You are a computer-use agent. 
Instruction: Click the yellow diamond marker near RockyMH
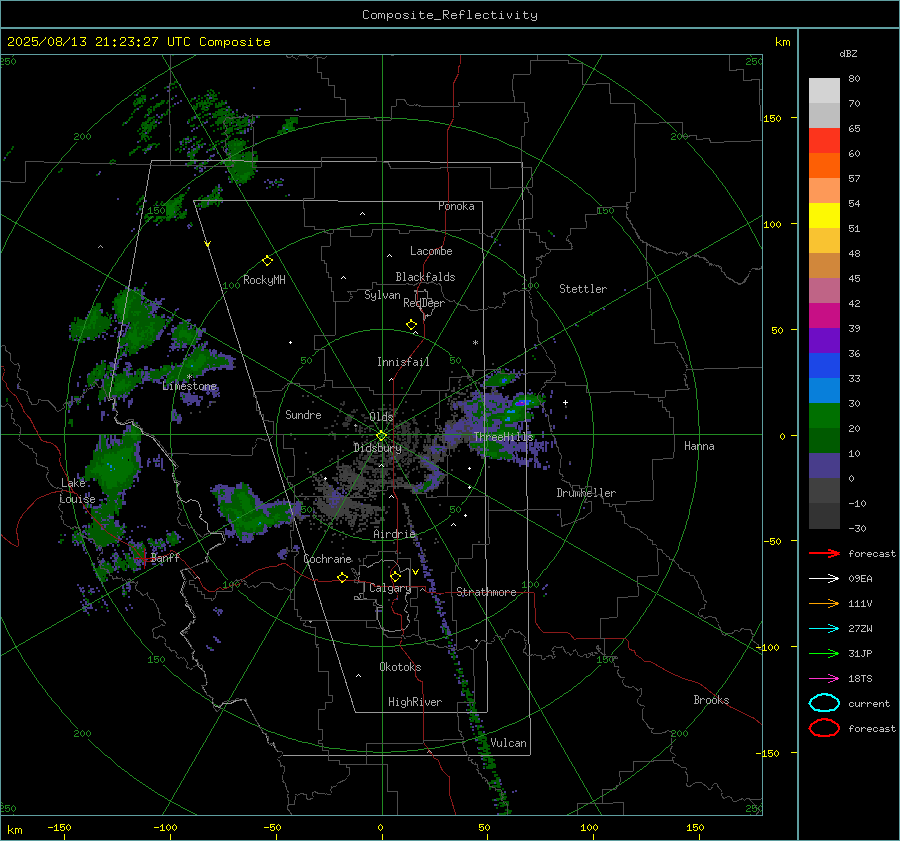[267, 261]
